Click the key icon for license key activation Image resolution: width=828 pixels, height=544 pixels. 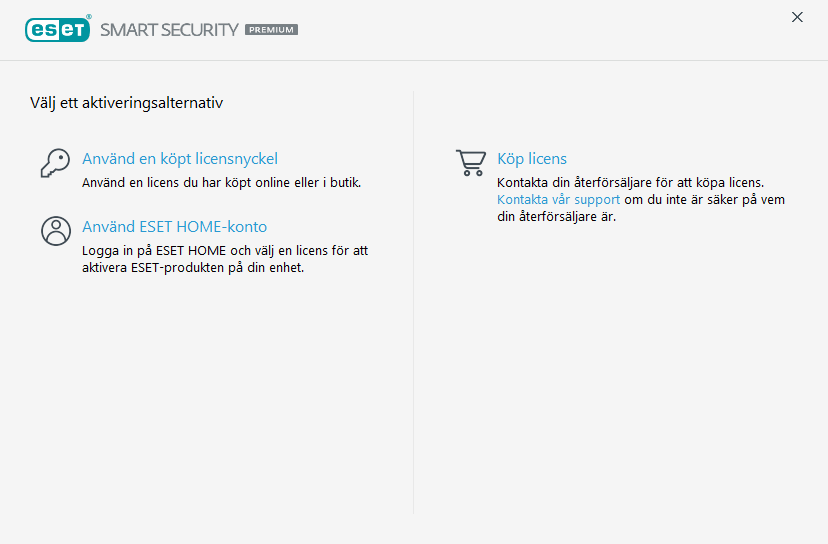point(55,162)
